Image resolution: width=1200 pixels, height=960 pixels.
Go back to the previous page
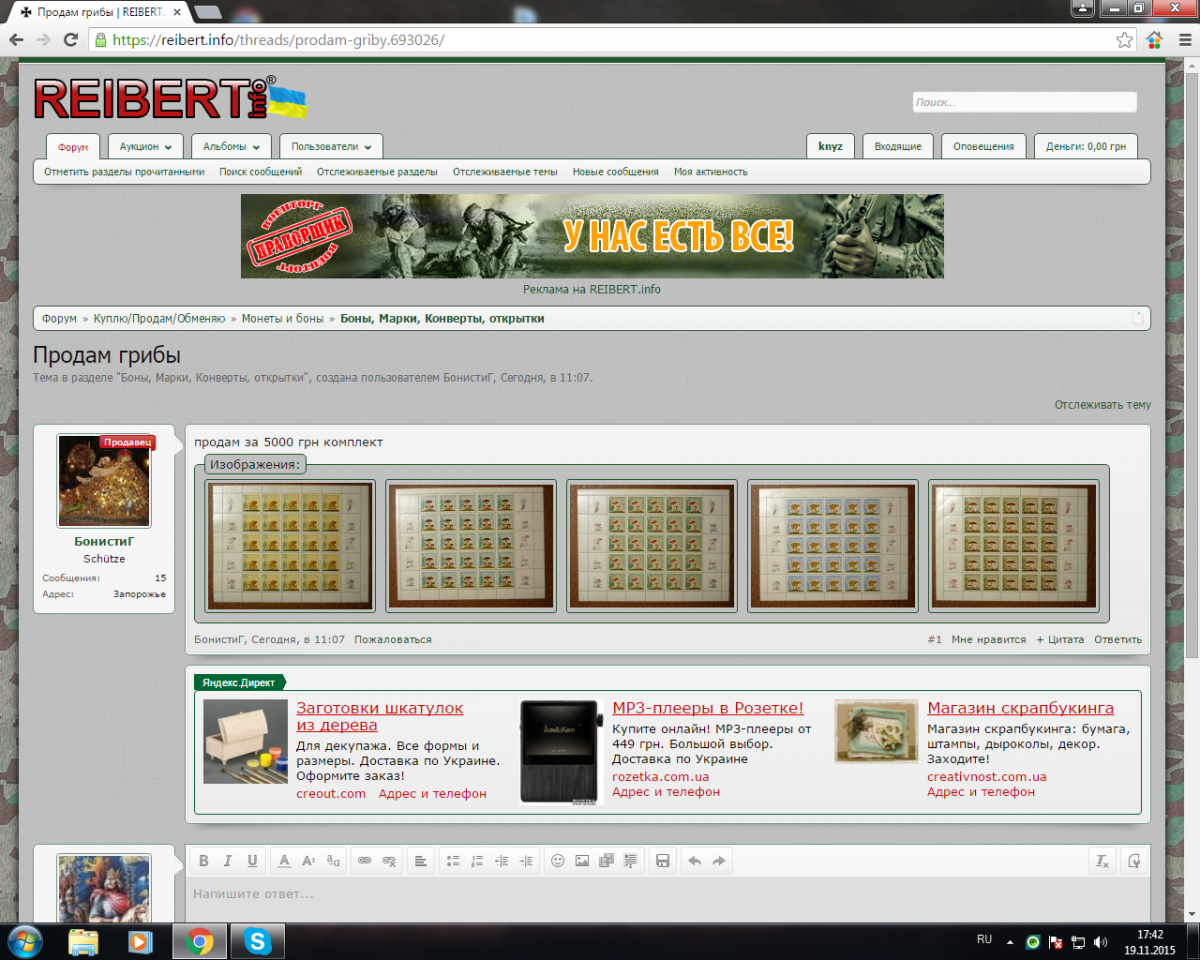(x=16, y=40)
